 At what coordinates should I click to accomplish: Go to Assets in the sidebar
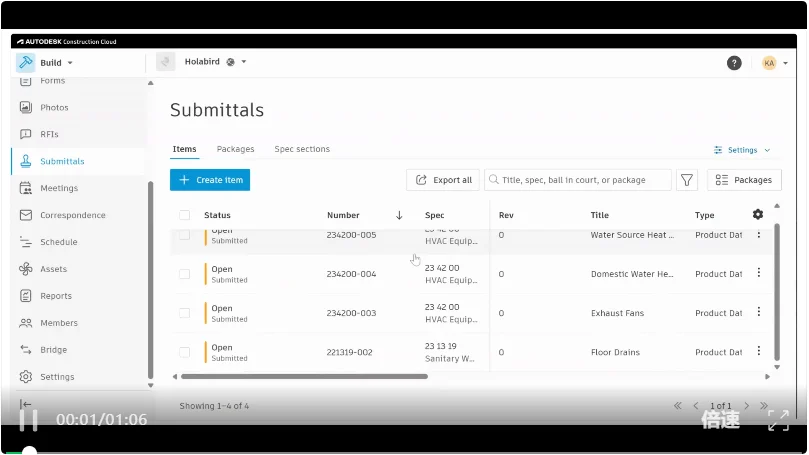pos(53,269)
